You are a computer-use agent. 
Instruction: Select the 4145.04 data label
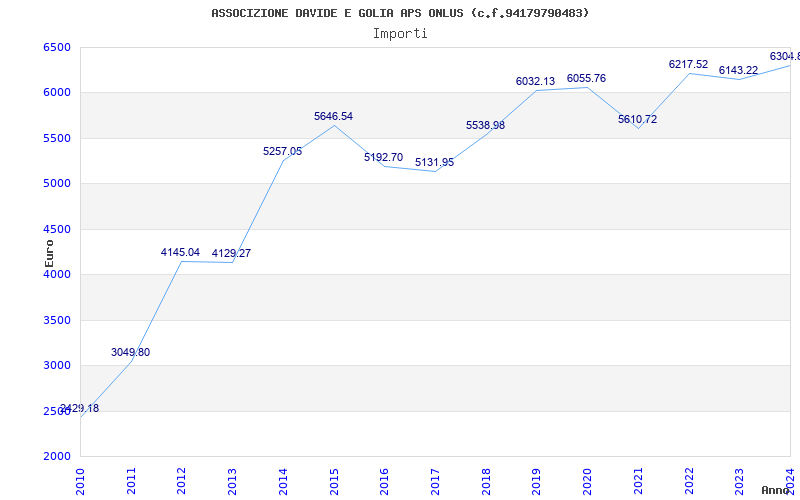(x=181, y=252)
